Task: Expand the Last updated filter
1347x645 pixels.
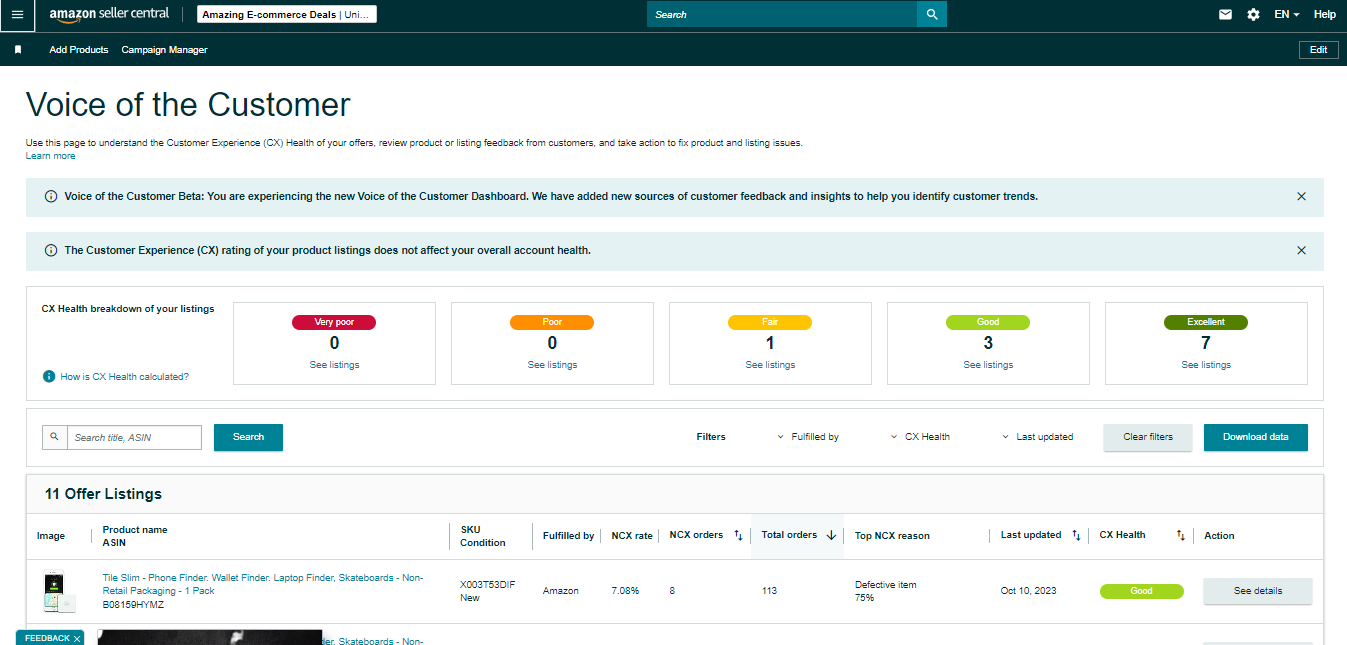Action: (x=1038, y=437)
